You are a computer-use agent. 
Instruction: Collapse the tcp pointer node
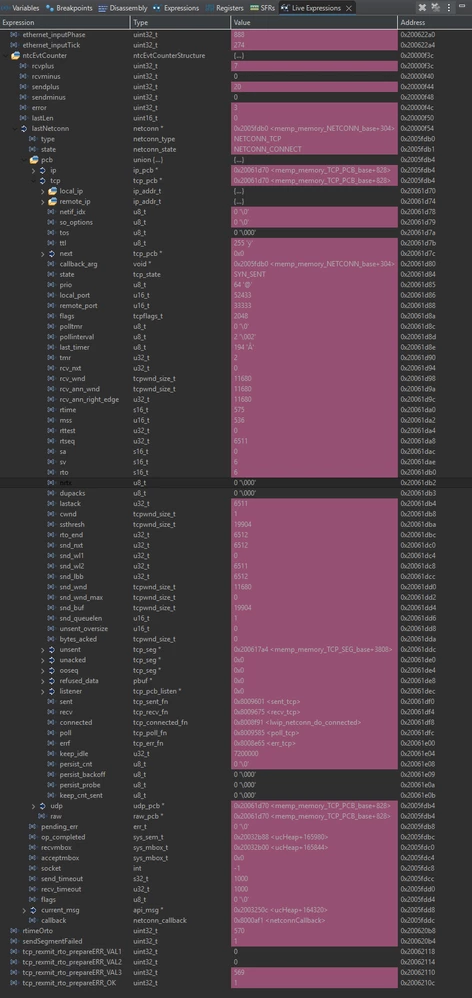pos(34,181)
